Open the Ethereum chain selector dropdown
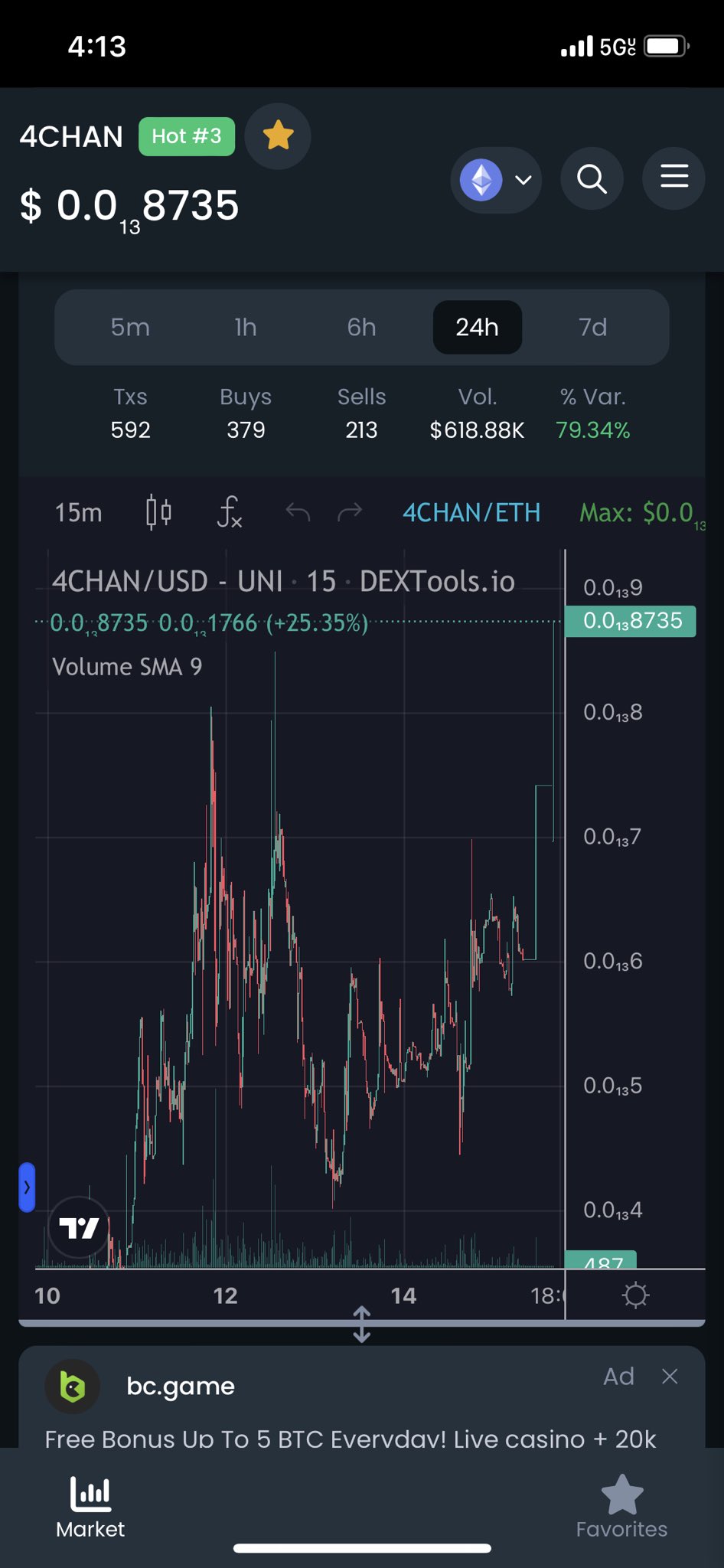 496,180
